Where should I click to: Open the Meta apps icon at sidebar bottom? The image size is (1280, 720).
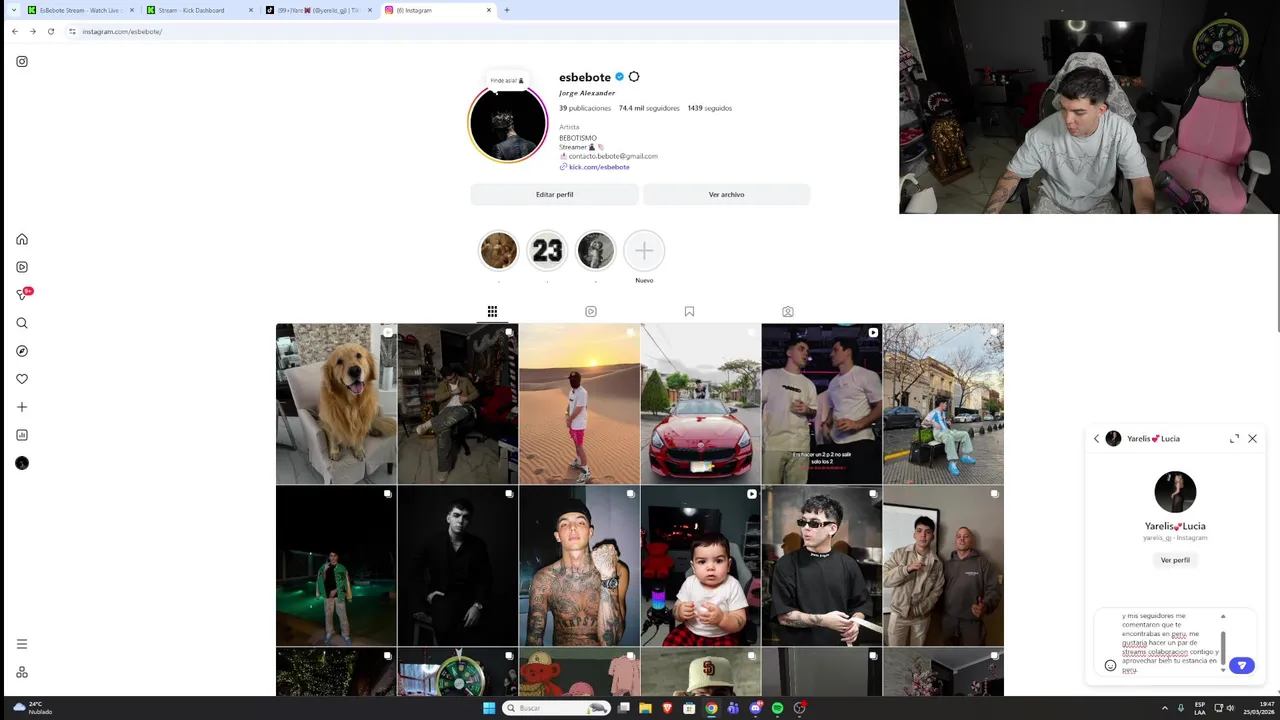(22, 672)
